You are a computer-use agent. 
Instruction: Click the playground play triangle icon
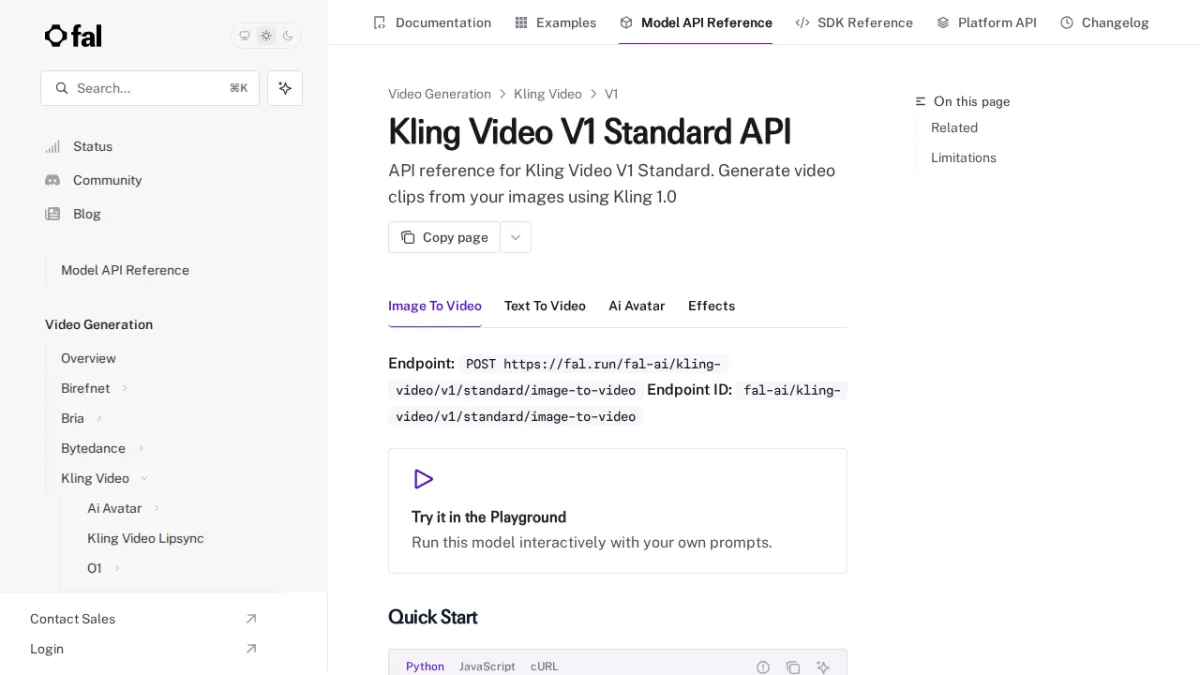(x=423, y=479)
